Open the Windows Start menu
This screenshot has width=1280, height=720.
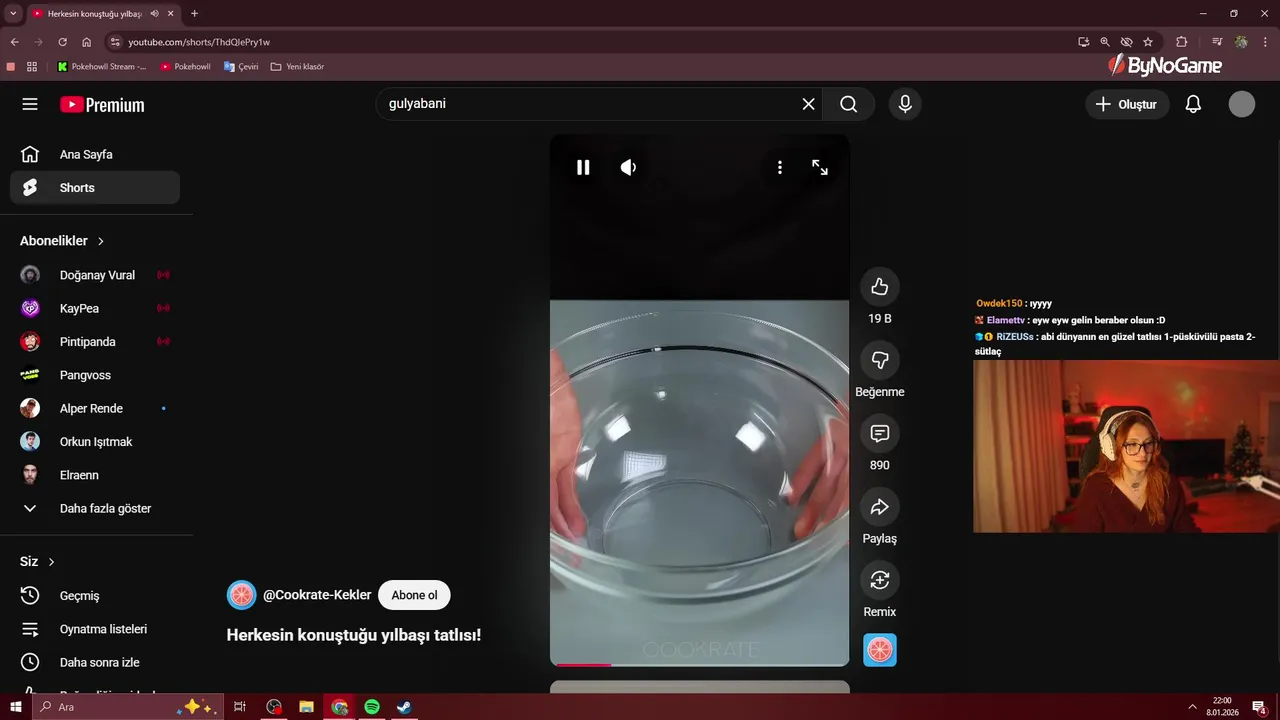click(x=15, y=707)
